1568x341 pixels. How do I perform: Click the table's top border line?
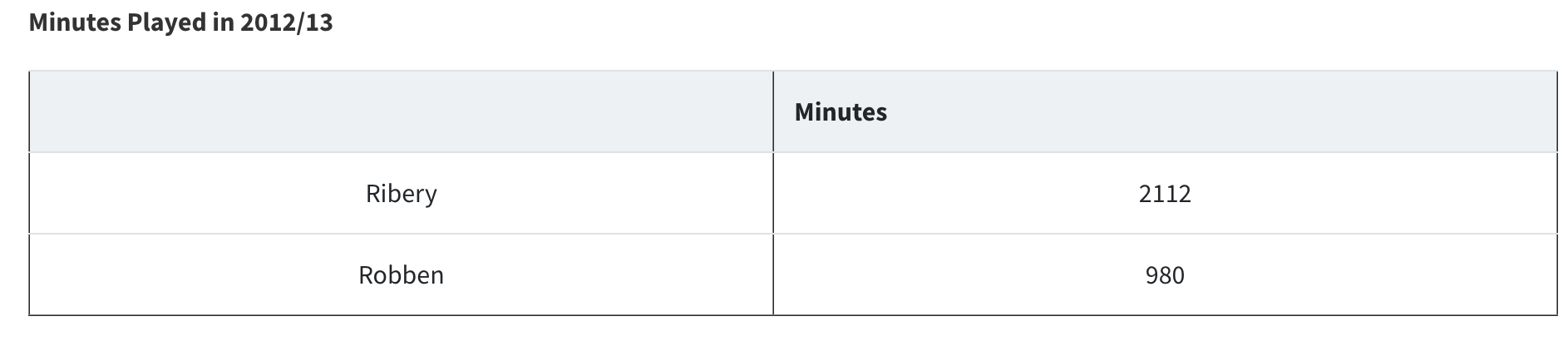[x=582, y=72]
